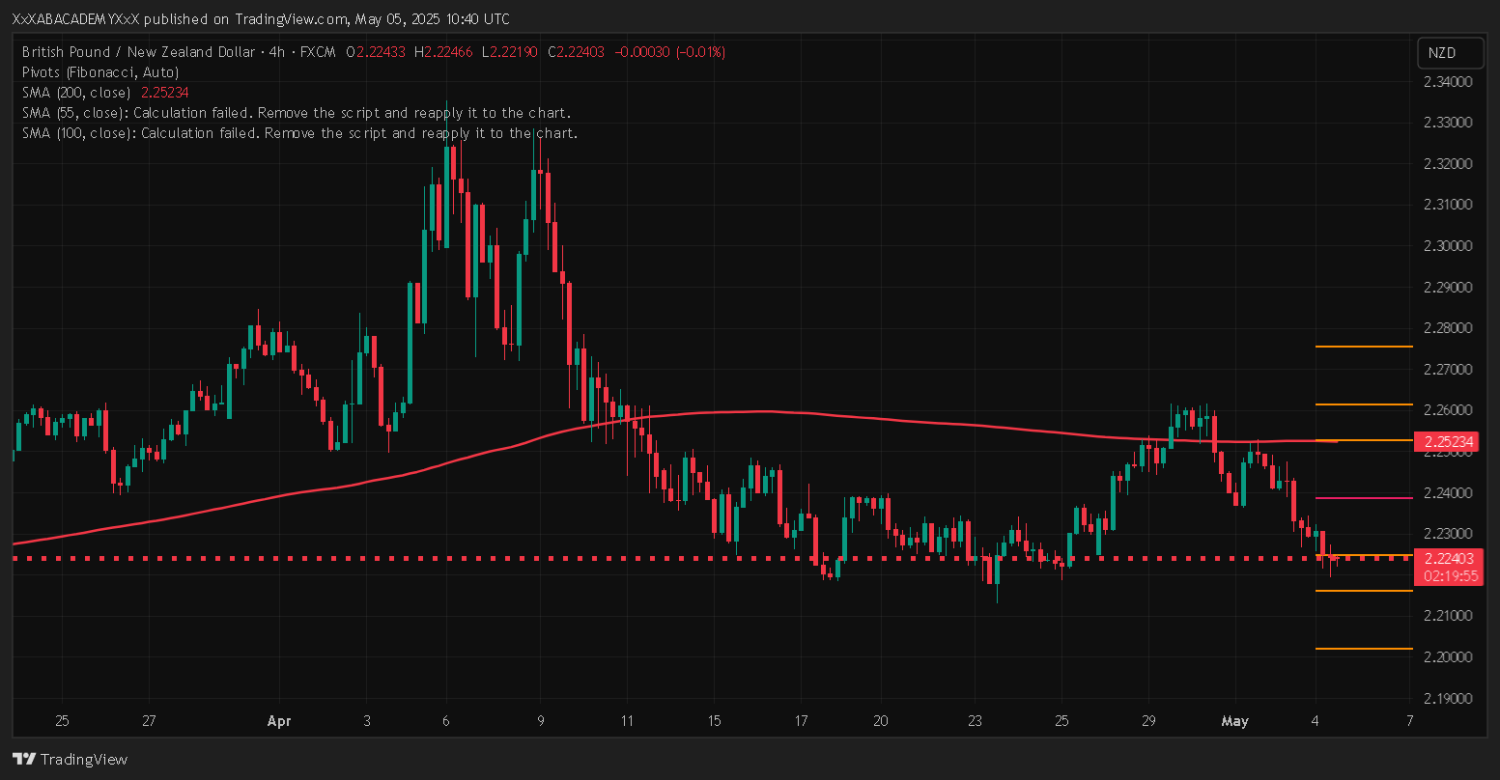The height and width of the screenshot is (780, 1500).
Task: Click the TradingView logo icon
Action: click(x=24, y=759)
